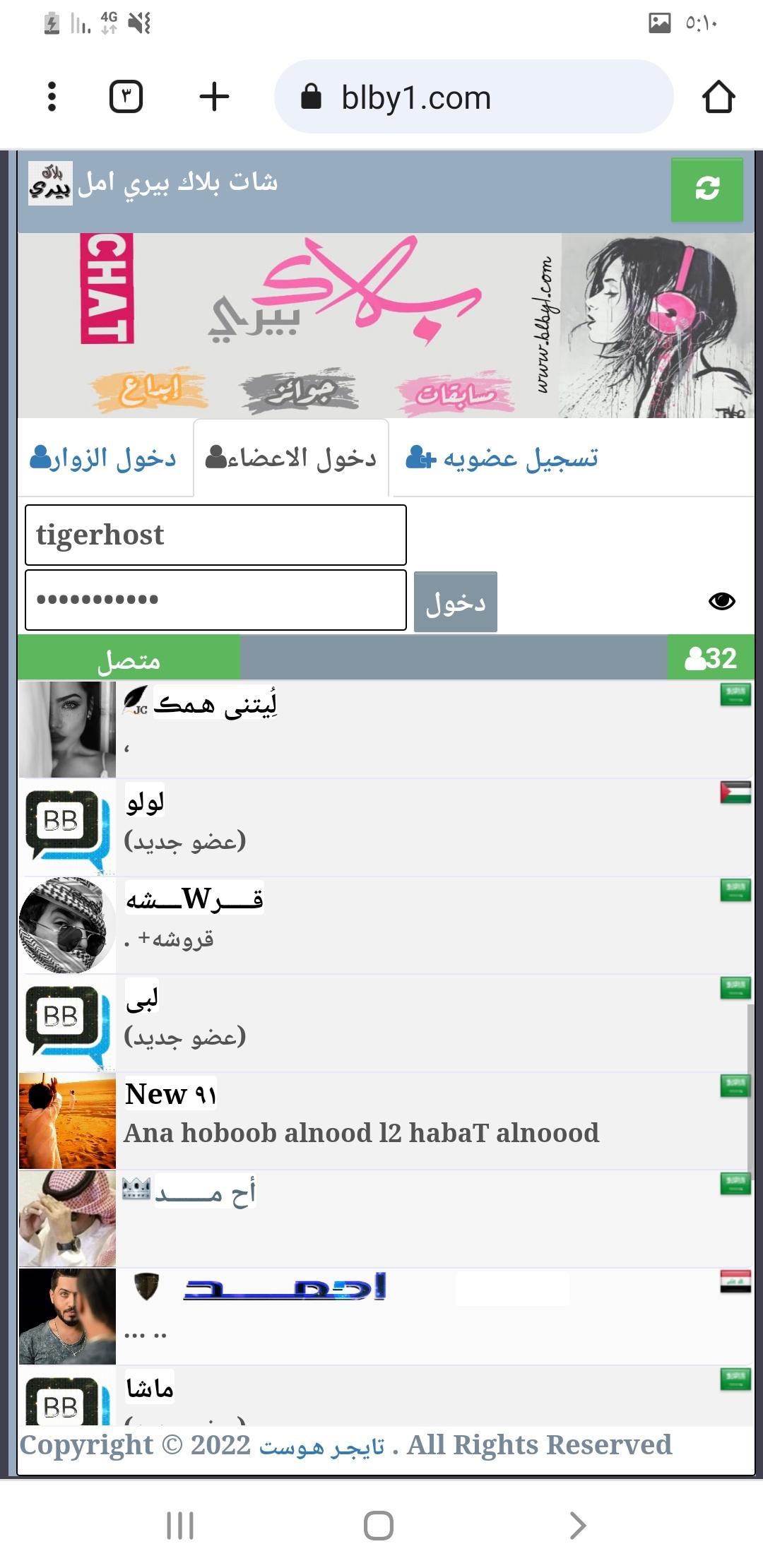The height and width of the screenshot is (1568, 763).
Task: Add a new browser tab with plus icon
Action: click(x=214, y=97)
